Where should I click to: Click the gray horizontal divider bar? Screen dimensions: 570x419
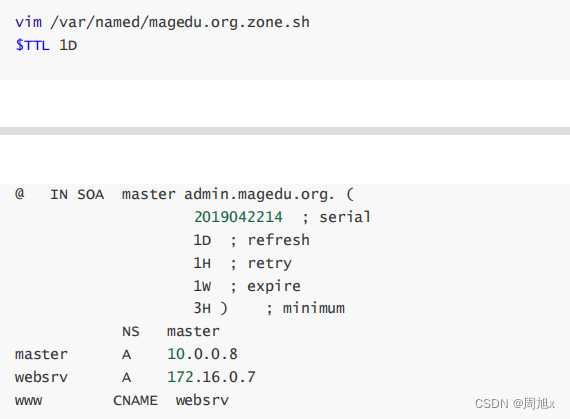click(x=285, y=131)
